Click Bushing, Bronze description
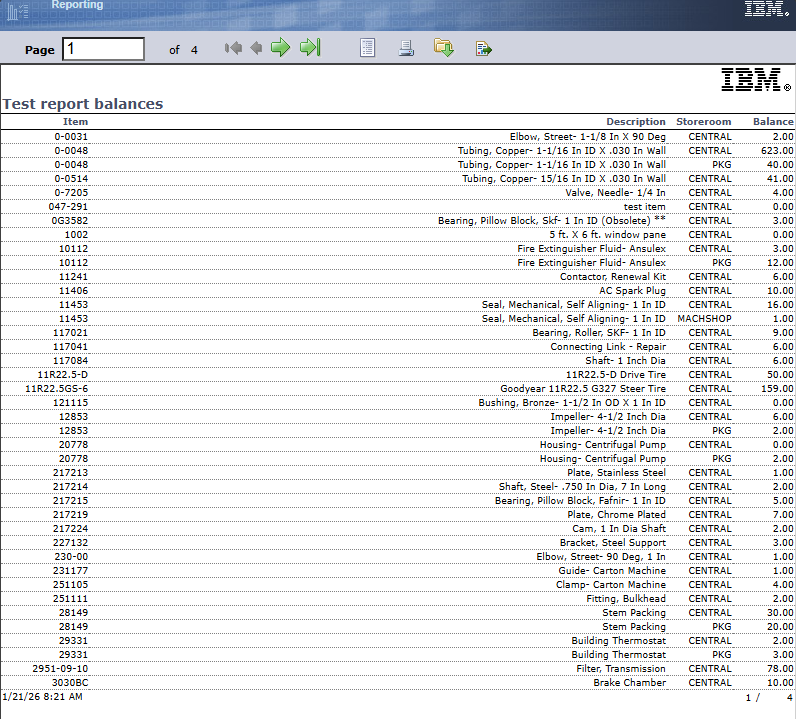The height and width of the screenshot is (719, 796). click(x=572, y=403)
